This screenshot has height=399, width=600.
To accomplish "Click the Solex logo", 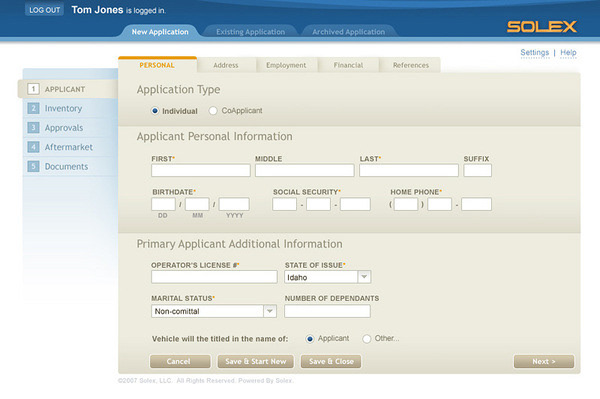I will (541, 26).
